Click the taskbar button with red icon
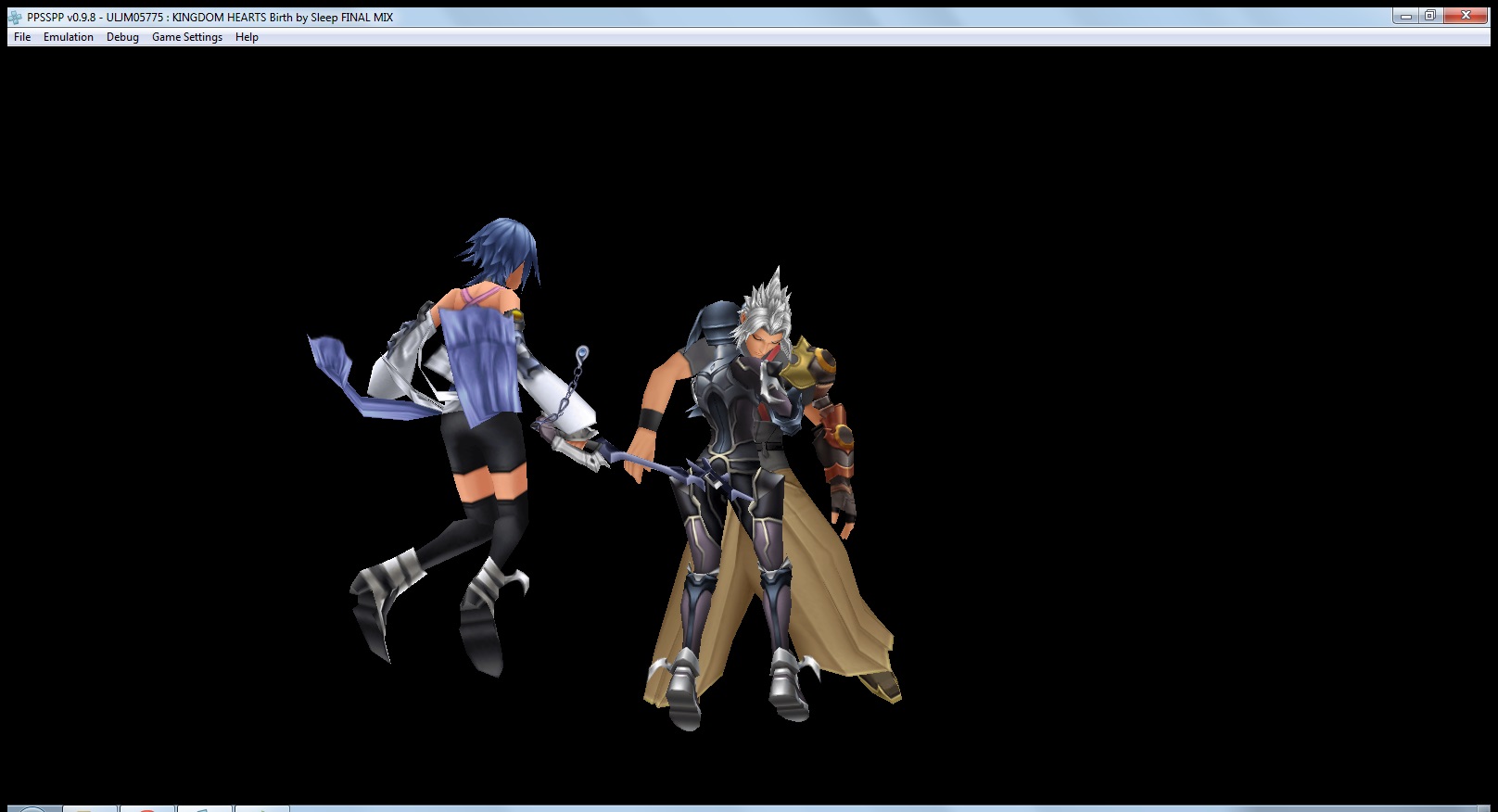 pos(146,809)
